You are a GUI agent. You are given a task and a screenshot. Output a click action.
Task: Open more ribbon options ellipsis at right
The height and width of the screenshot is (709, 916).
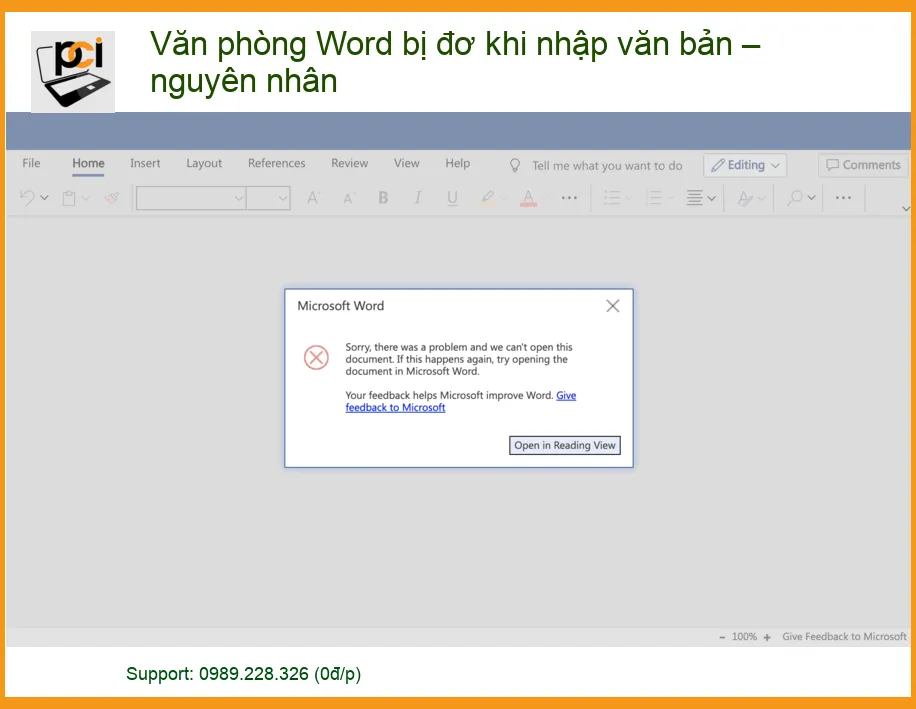tap(843, 198)
